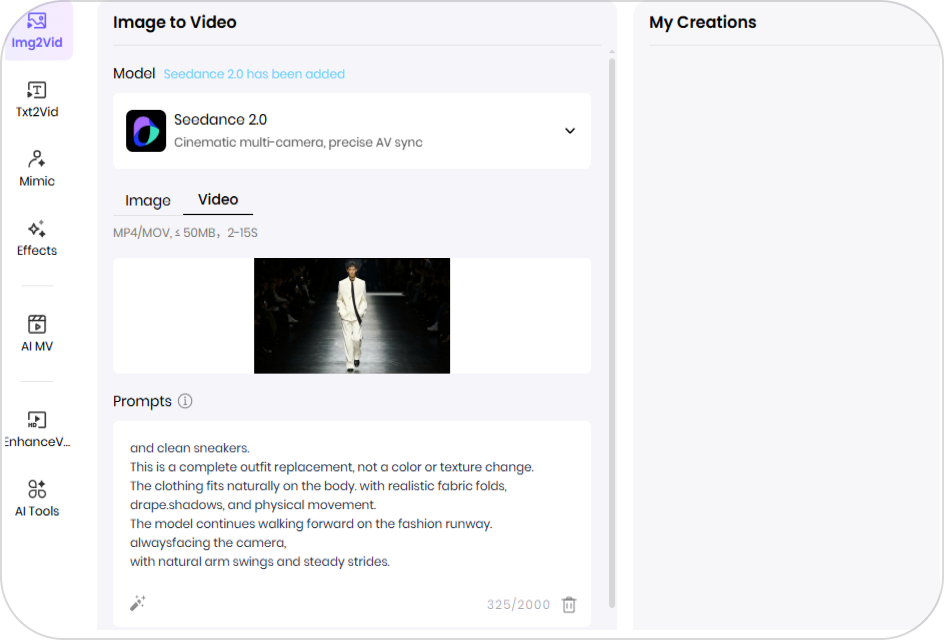
Task: Clear the prompt with the trash icon
Action: [569, 604]
